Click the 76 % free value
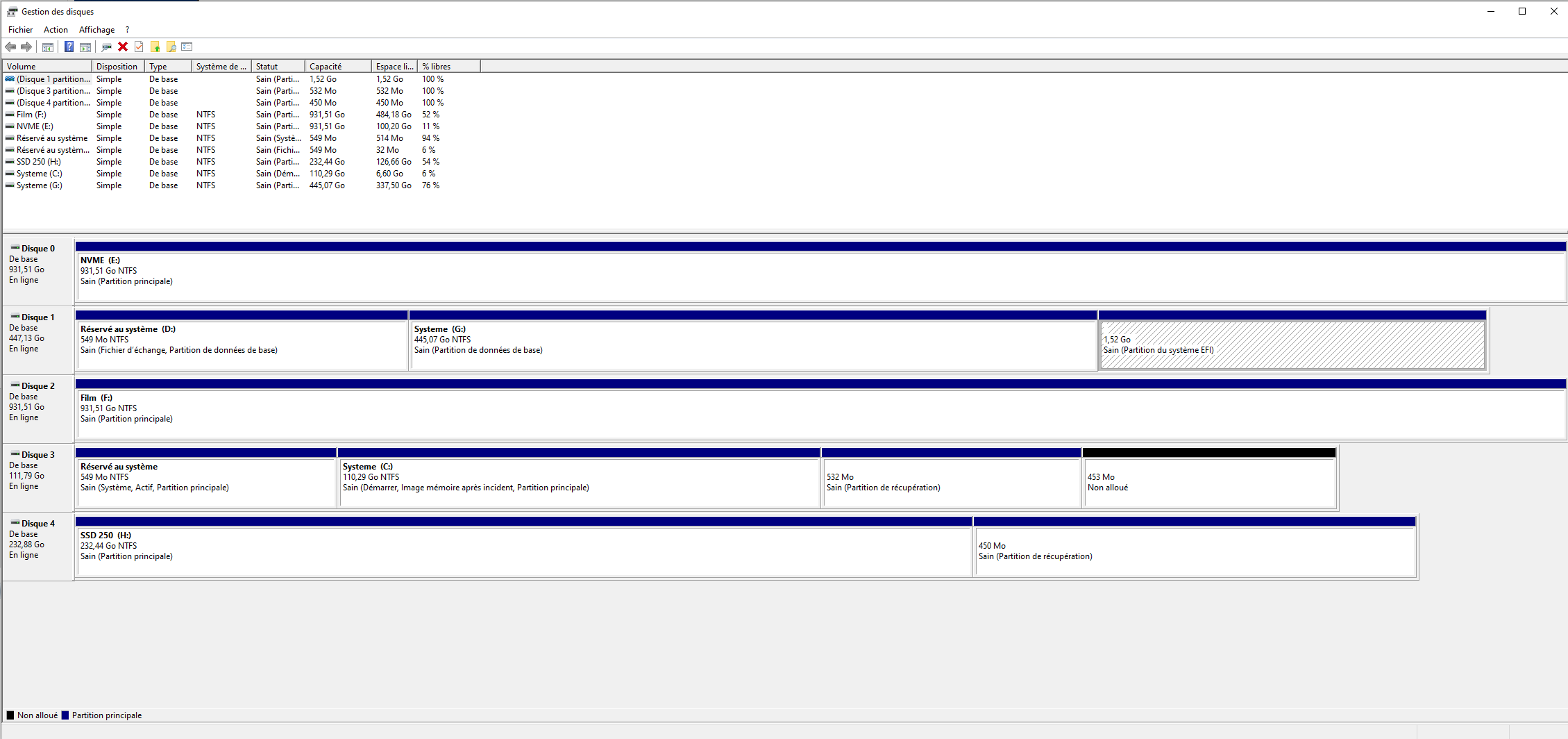1568x739 pixels. pos(430,185)
